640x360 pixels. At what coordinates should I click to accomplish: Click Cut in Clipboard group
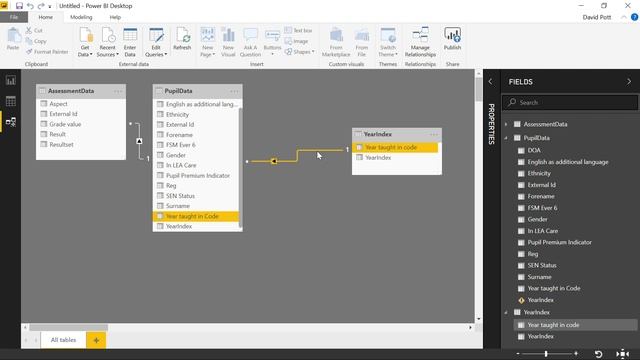[x=34, y=31]
